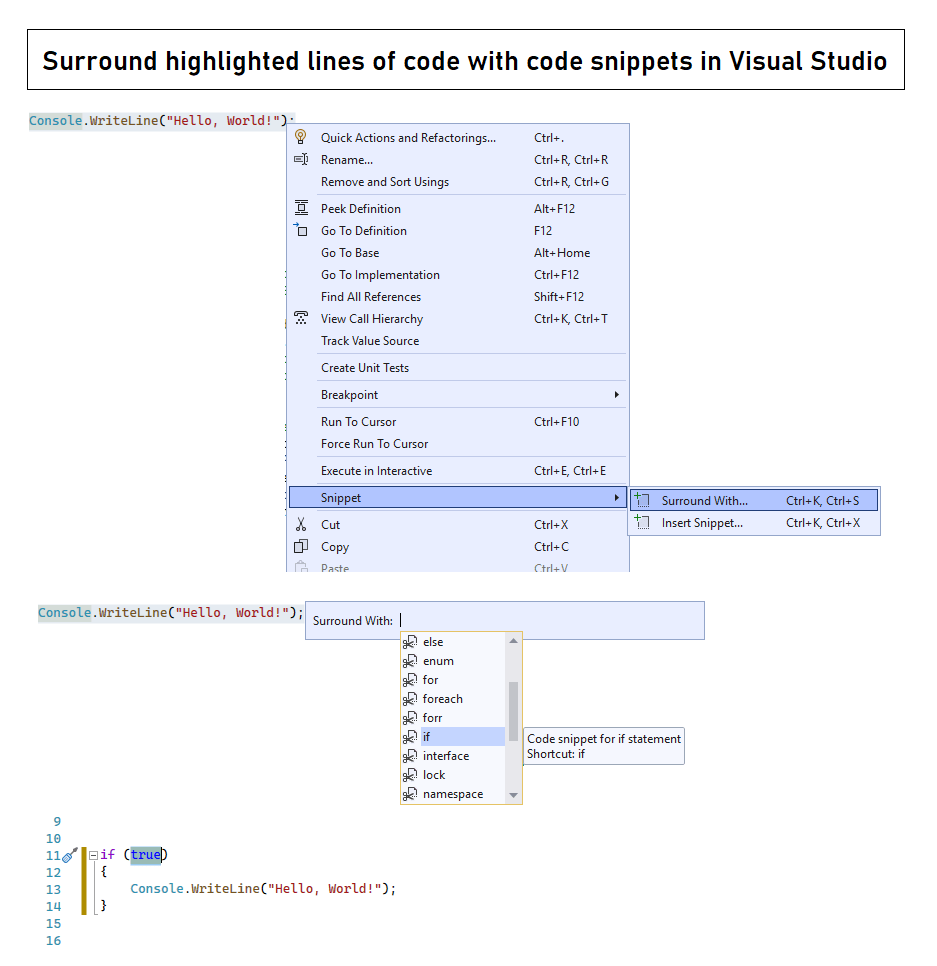Select Rename from the context menu
Viewport: 937px width, 966px height.
coord(458,160)
